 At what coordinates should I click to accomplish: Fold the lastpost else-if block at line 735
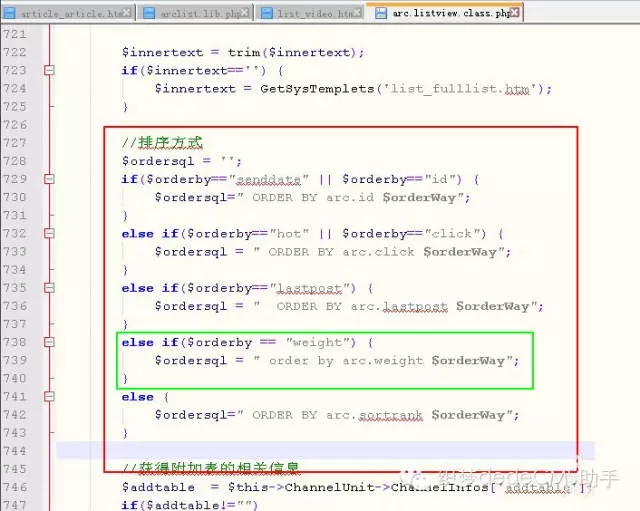(x=49, y=288)
